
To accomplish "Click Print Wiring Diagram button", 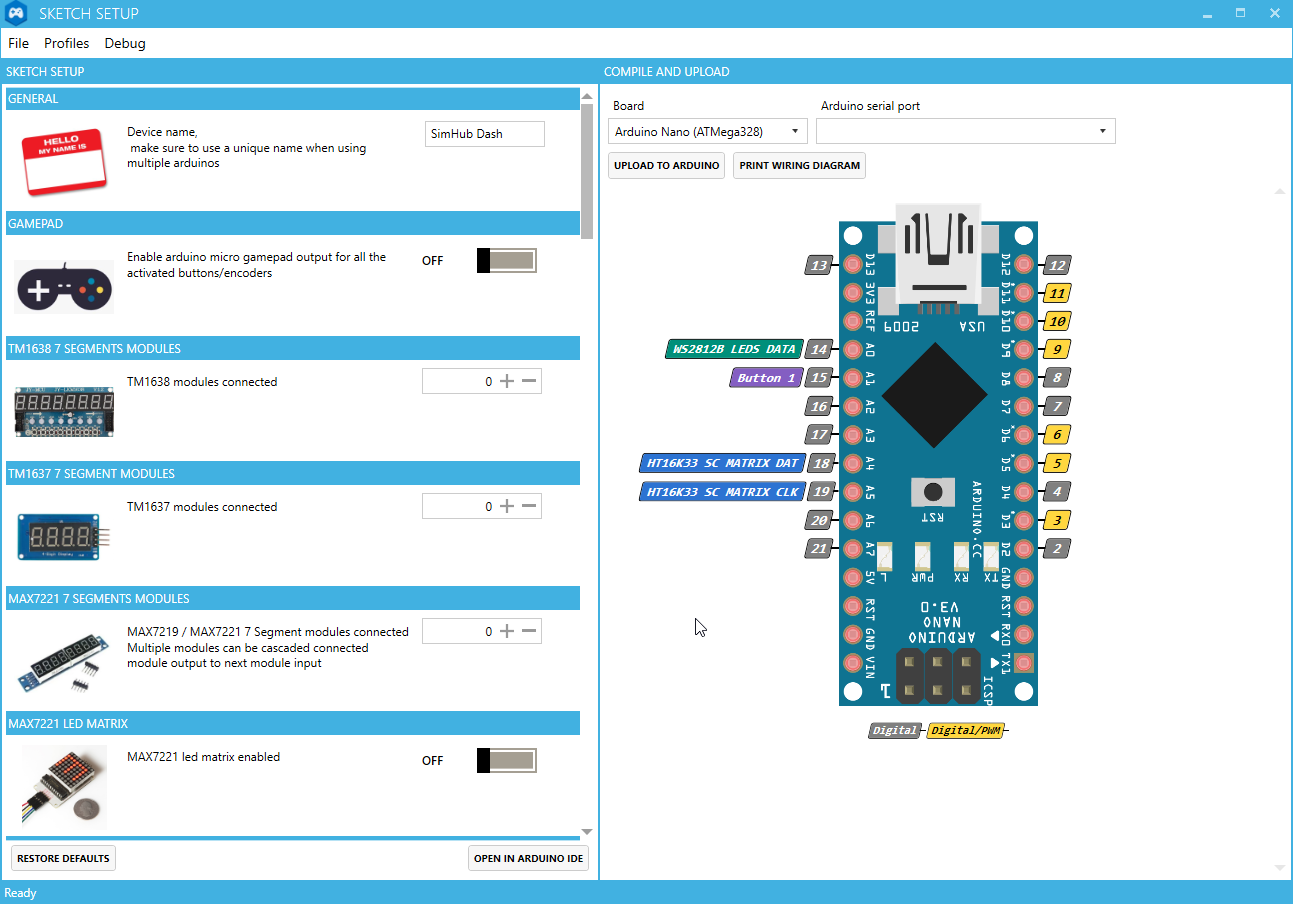I will pyautogui.click(x=800, y=166).
